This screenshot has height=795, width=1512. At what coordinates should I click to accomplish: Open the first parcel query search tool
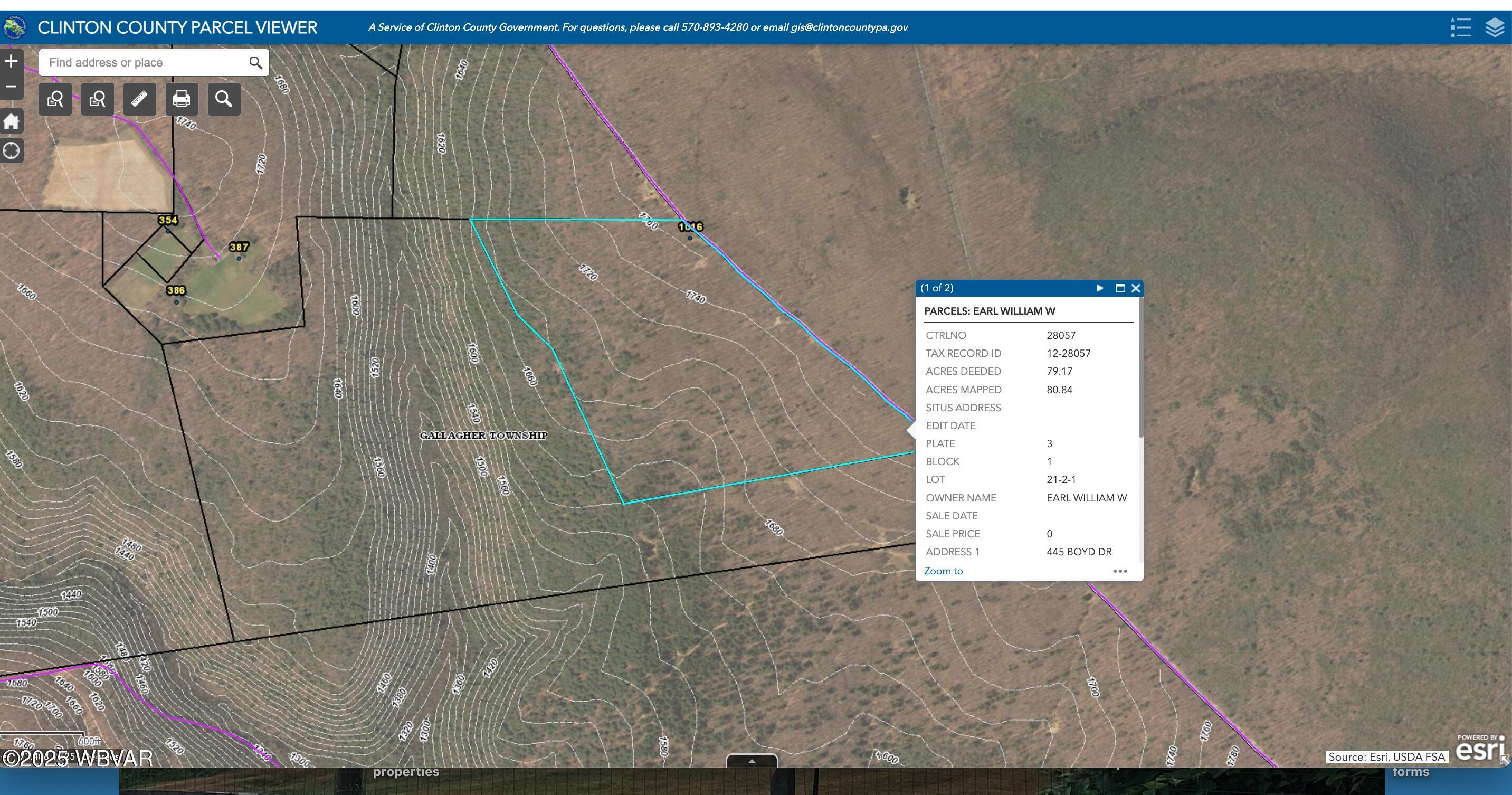[x=55, y=99]
